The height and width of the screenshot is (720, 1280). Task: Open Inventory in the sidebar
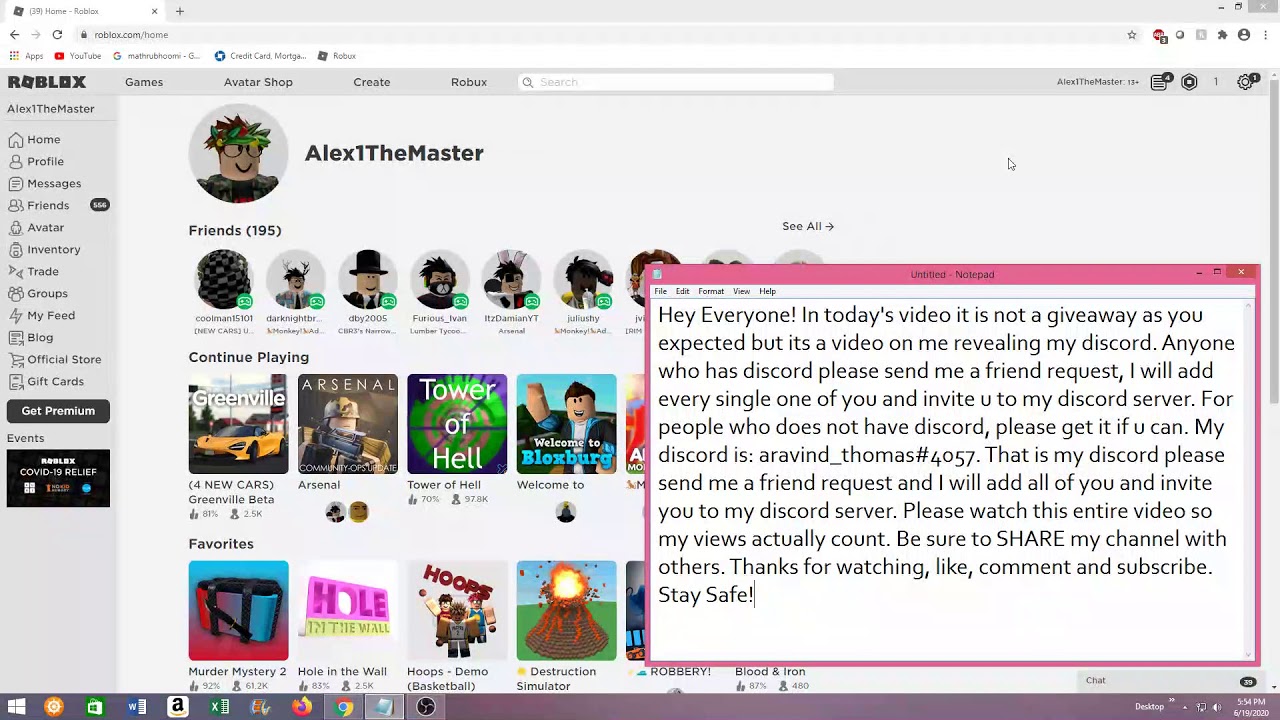(x=44, y=249)
